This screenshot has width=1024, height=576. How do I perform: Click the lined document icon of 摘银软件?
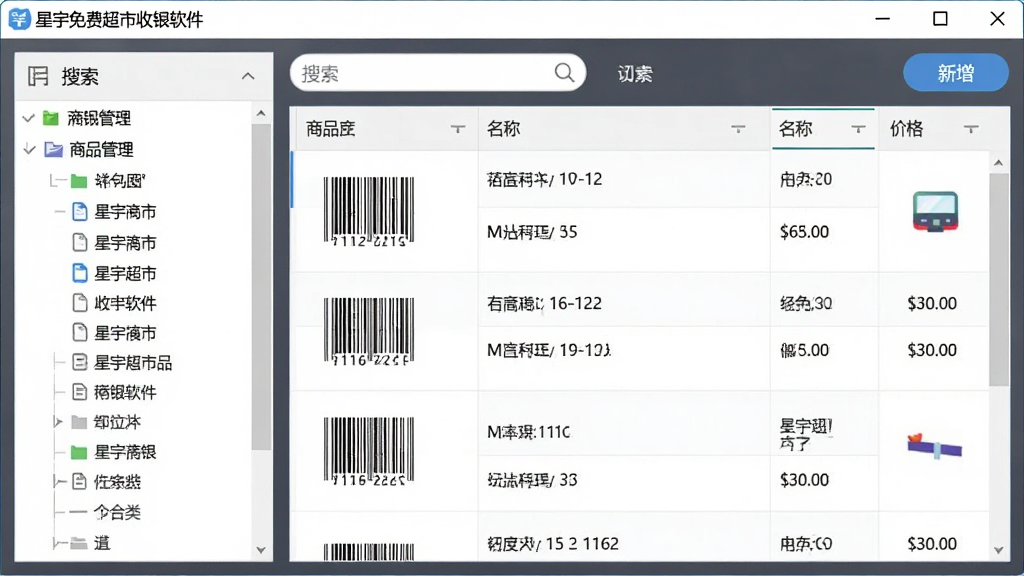pos(80,392)
